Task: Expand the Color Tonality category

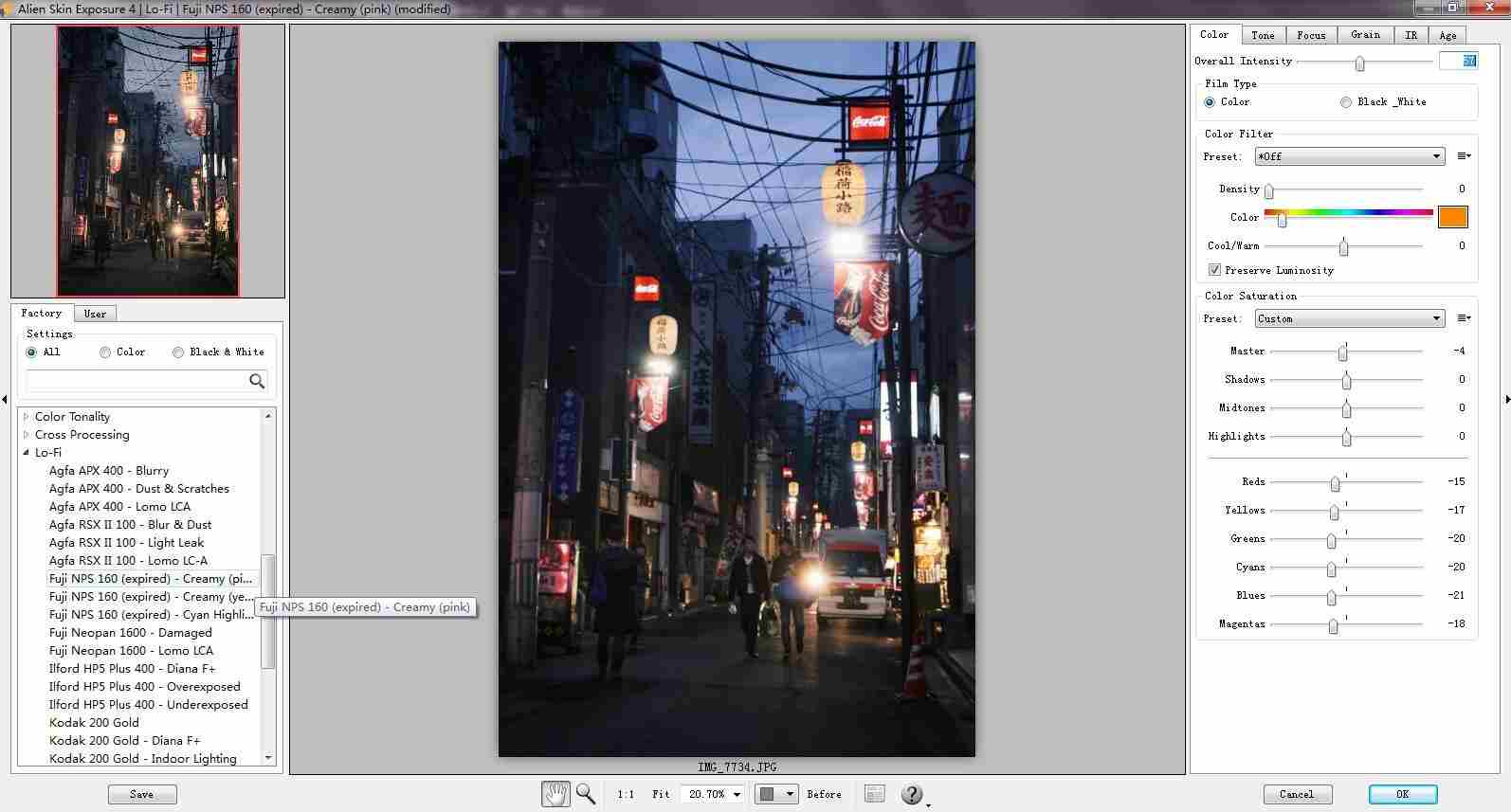Action: point(27,417)
